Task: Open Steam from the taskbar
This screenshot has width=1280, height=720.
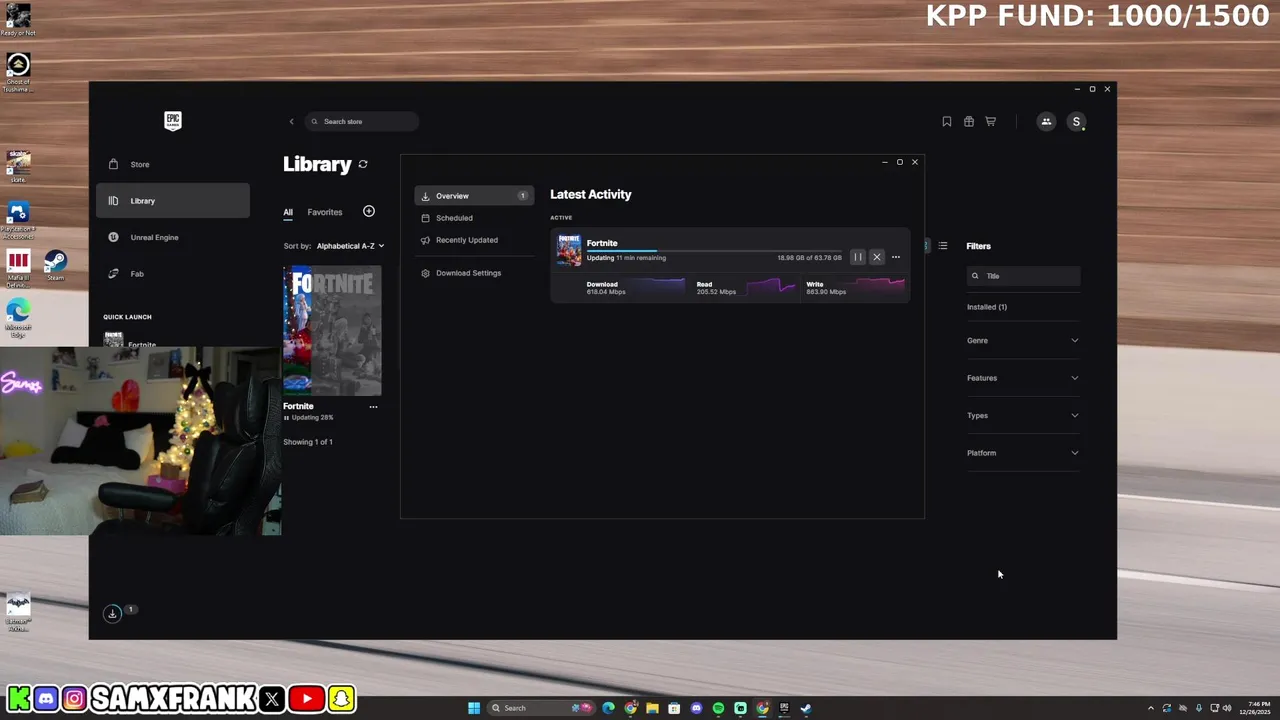Action: pos(806,708)
